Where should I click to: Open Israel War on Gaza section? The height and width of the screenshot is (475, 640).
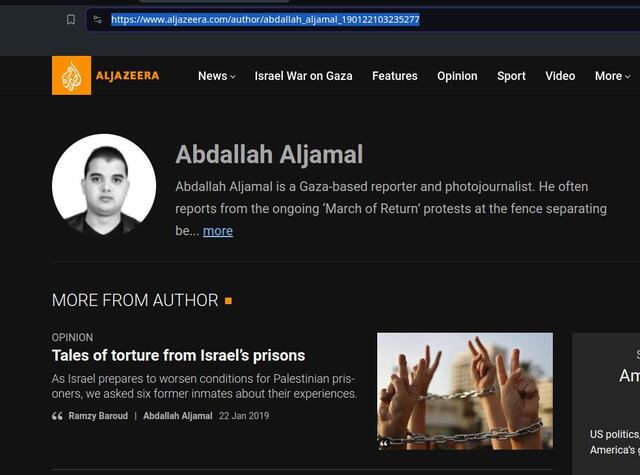click(x=303, y=76)
